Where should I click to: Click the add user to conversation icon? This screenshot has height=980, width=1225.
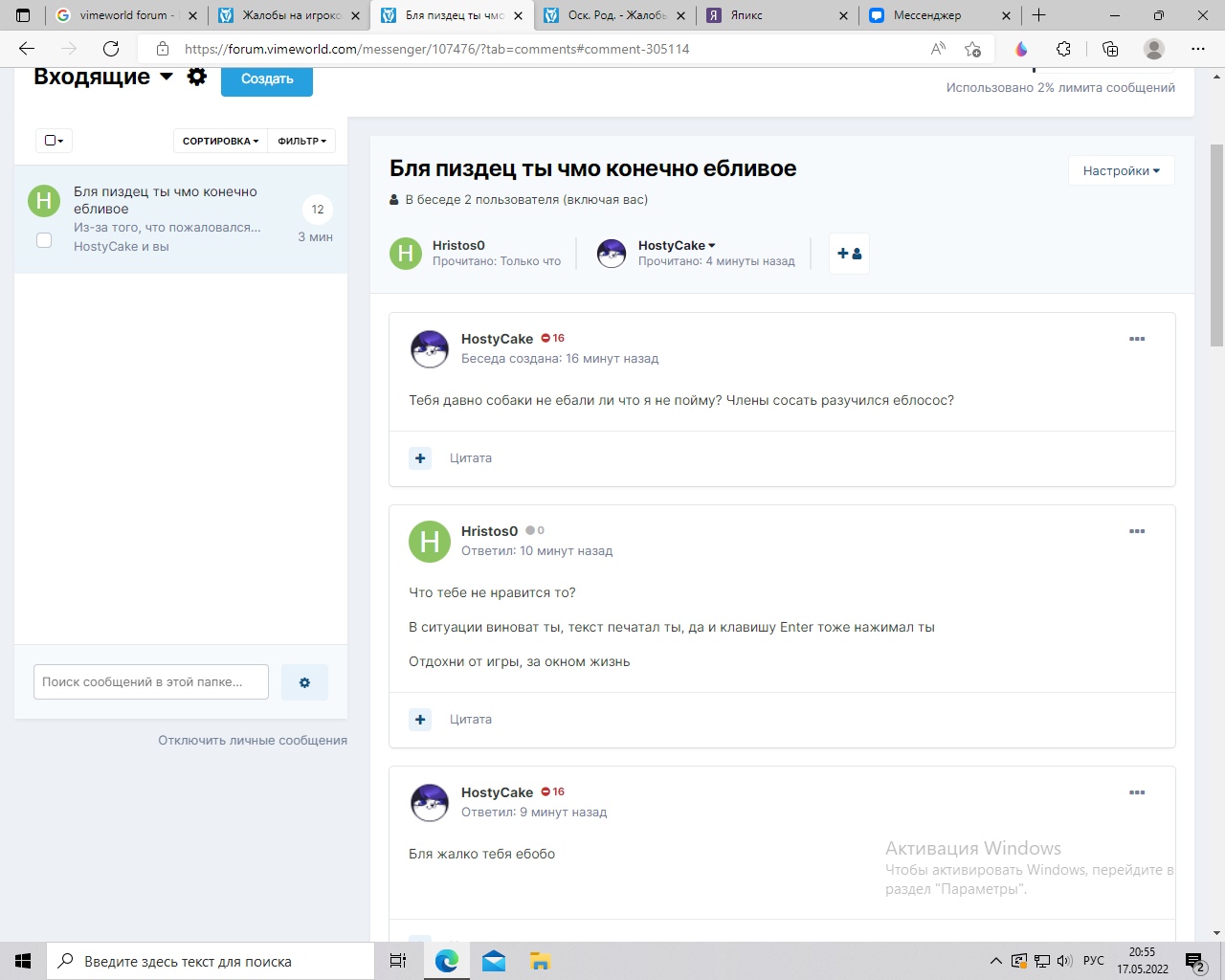coord(849,254)
